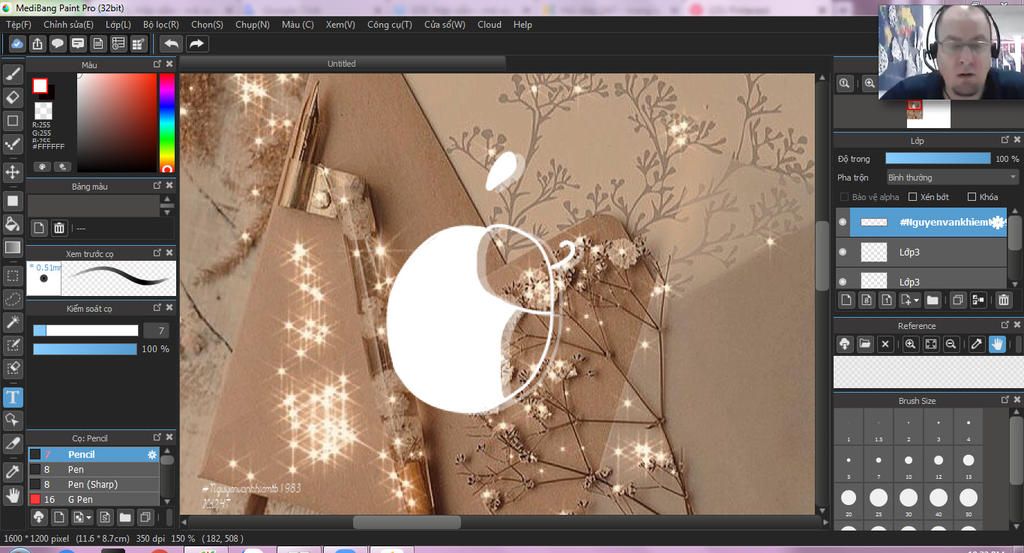The image size is (1024, 553).
Task: Add new layer folder in Lớp panel
Action: 932,300
